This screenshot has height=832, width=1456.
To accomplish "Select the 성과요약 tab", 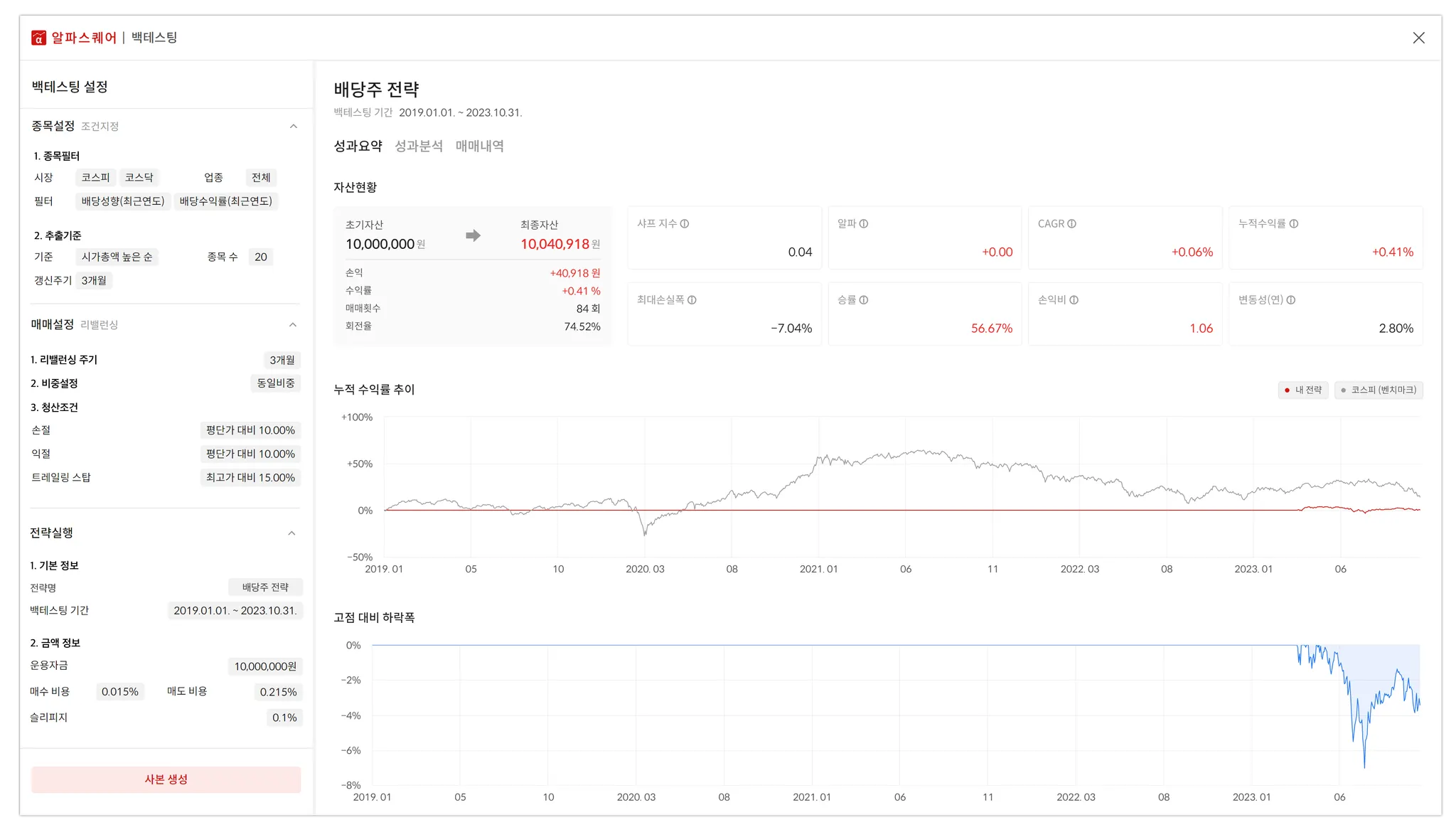I will coord(358,146).
